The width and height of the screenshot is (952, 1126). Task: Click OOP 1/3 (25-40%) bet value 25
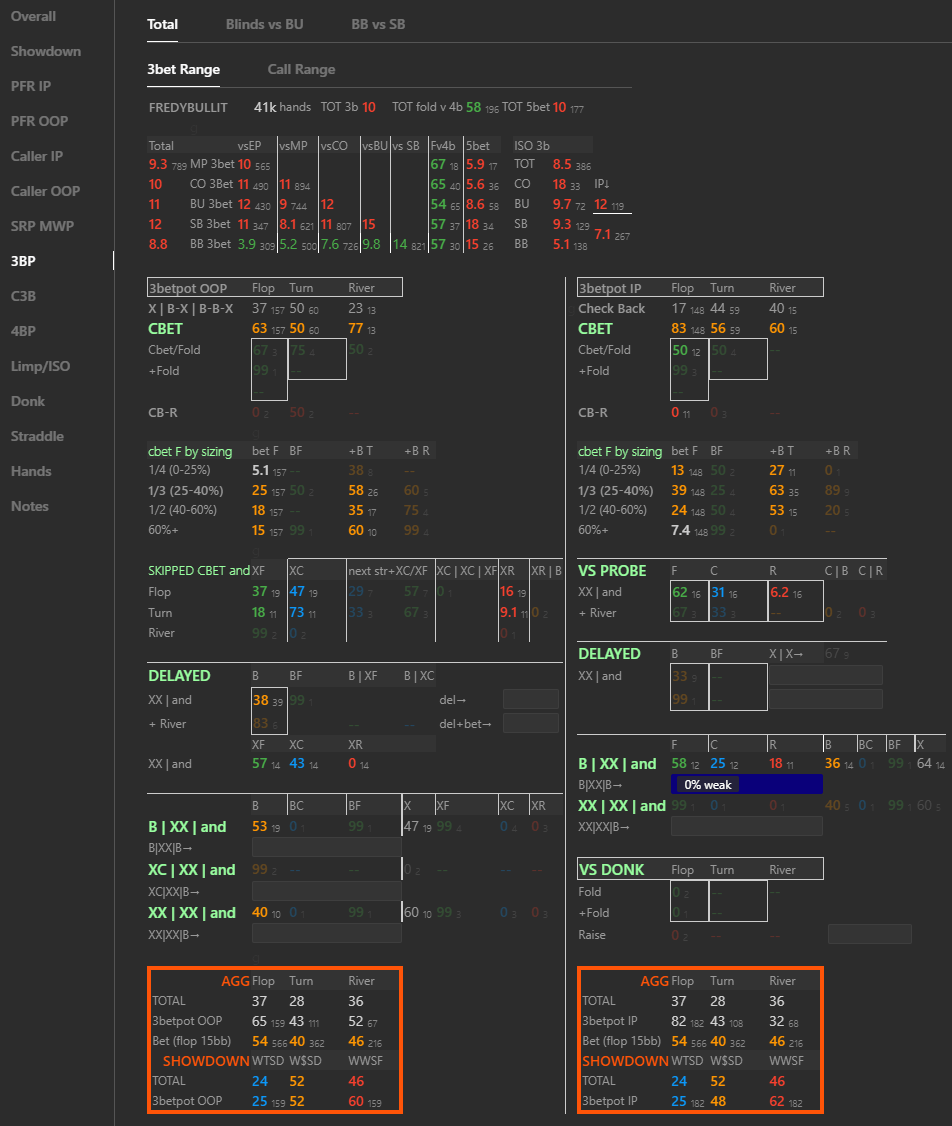pos(259,491)
